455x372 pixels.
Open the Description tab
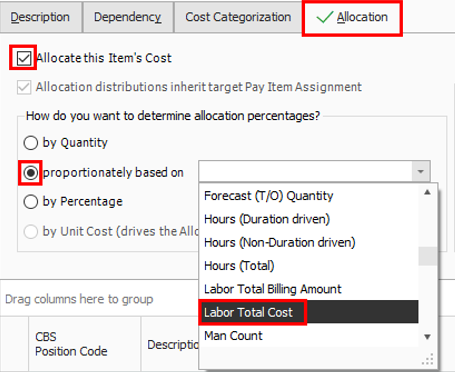[x=40, y=17]
